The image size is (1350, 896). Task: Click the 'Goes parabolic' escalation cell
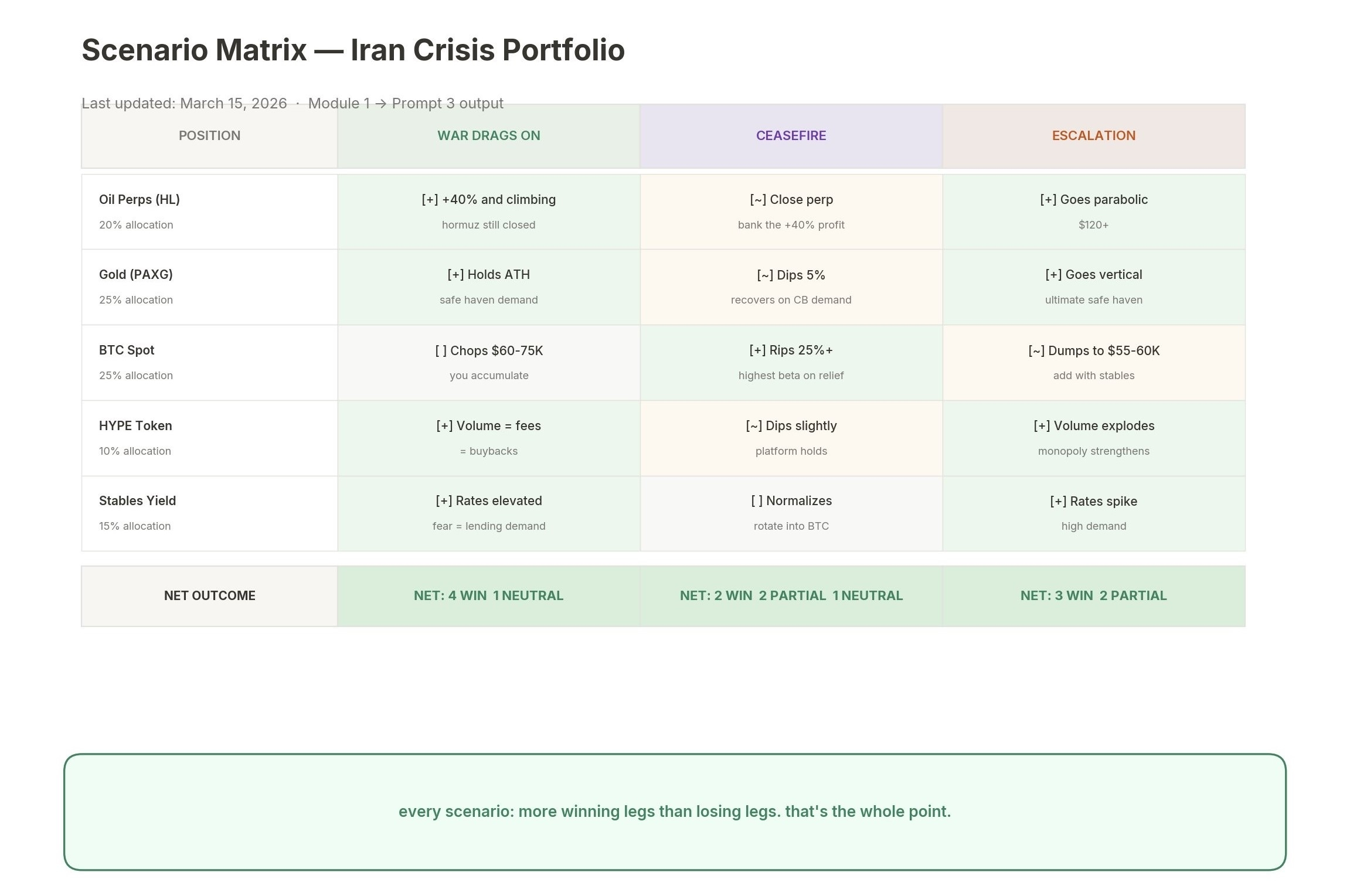tap(1093, 212)
